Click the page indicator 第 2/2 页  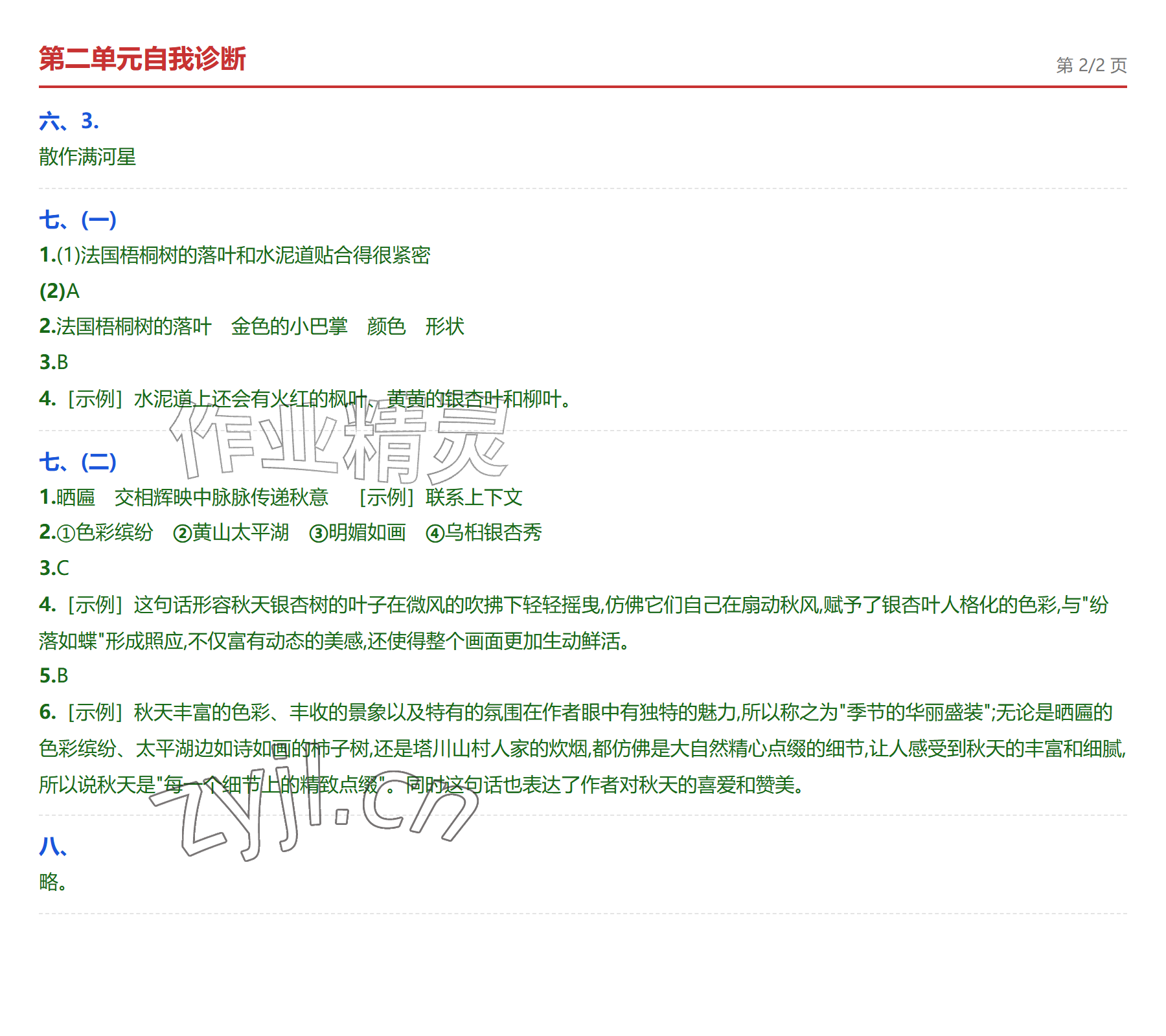point(1092,65)
